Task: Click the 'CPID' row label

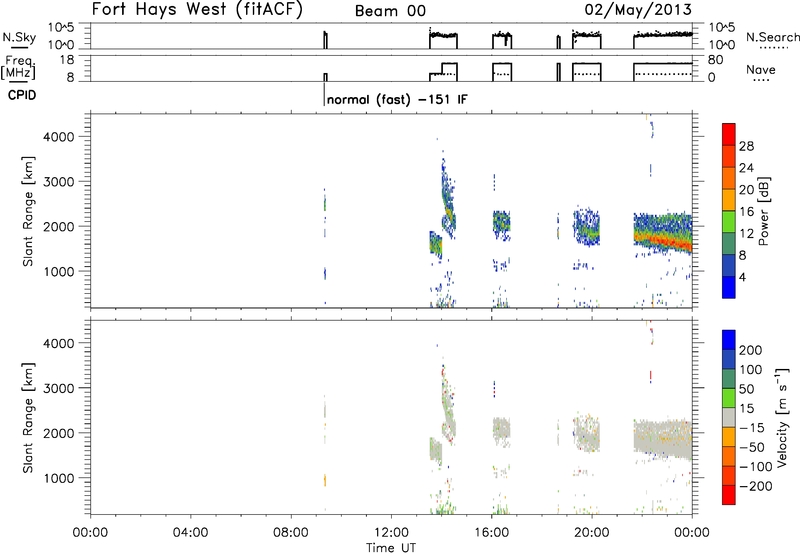Action: pos(22,95)
